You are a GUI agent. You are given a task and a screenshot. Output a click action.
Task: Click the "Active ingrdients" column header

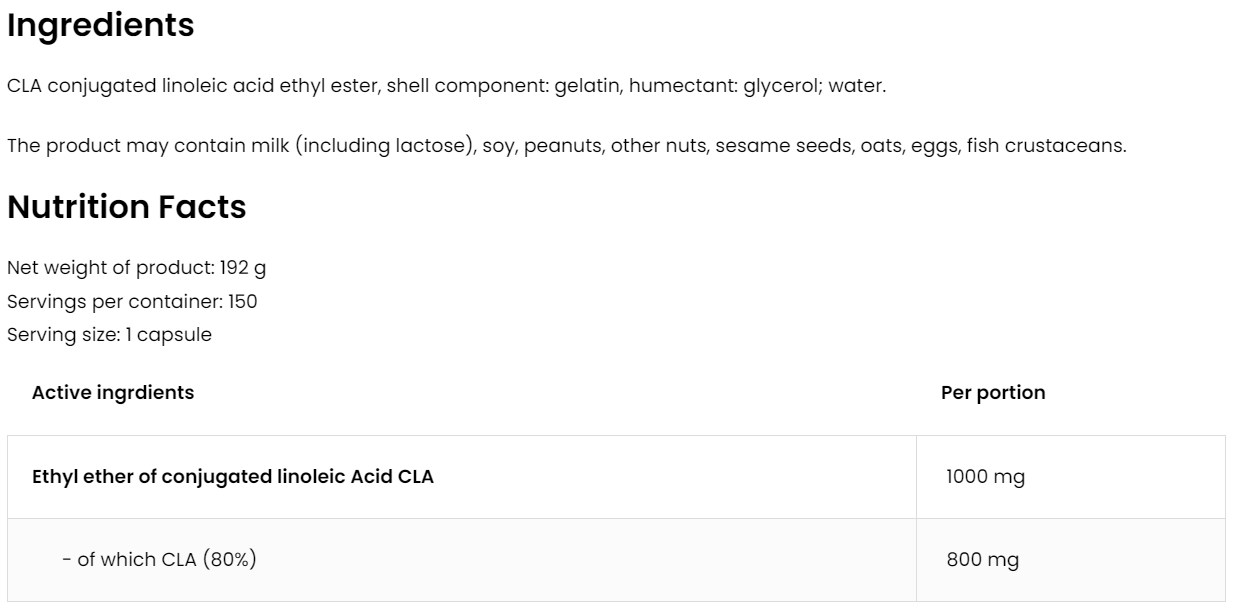[x=113, y=393]
